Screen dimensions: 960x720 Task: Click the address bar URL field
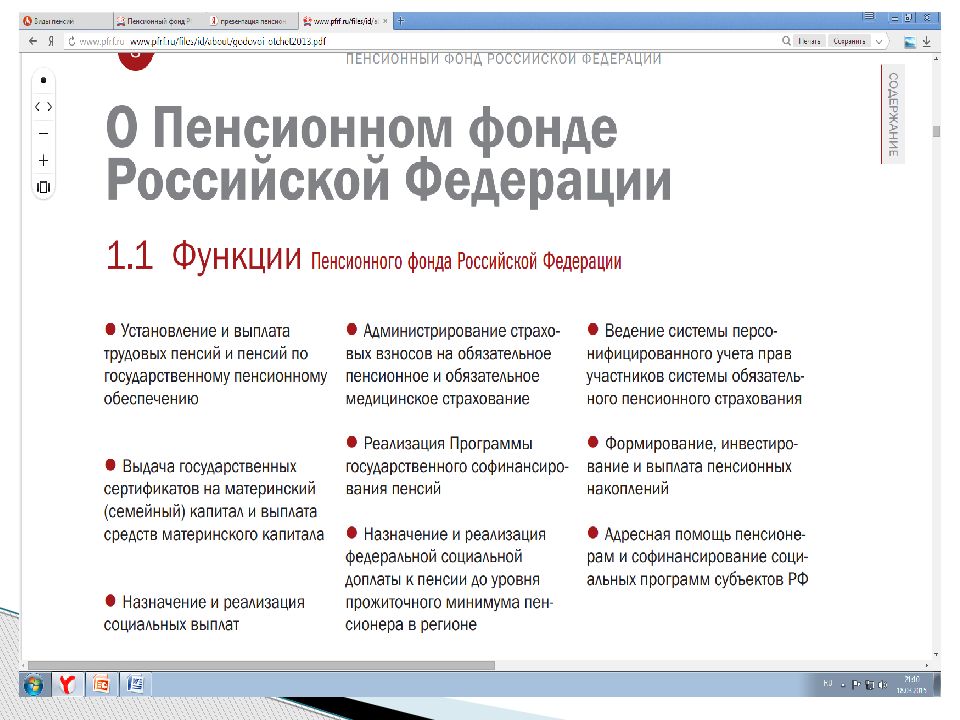pyautogui.click(x=422, y=41)
